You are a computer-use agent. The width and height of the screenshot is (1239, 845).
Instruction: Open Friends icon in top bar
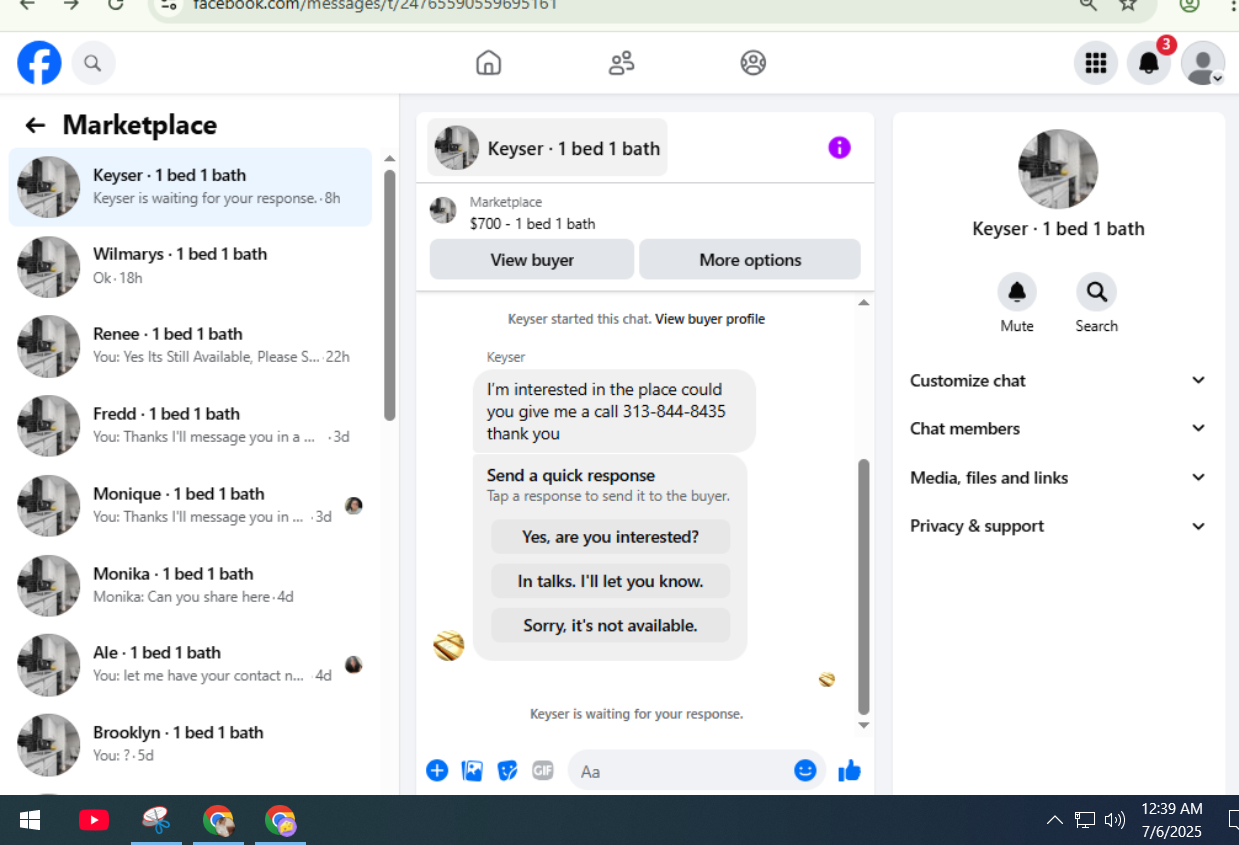coord(621,63)
